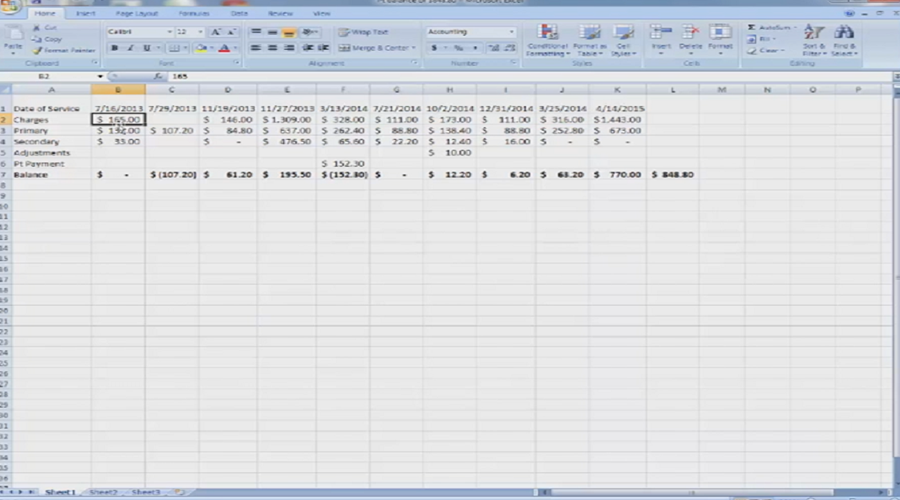The width and height of the screenshot is (900, 500).
Task: Toggle Bold formatting
Action: coord(114,48)
